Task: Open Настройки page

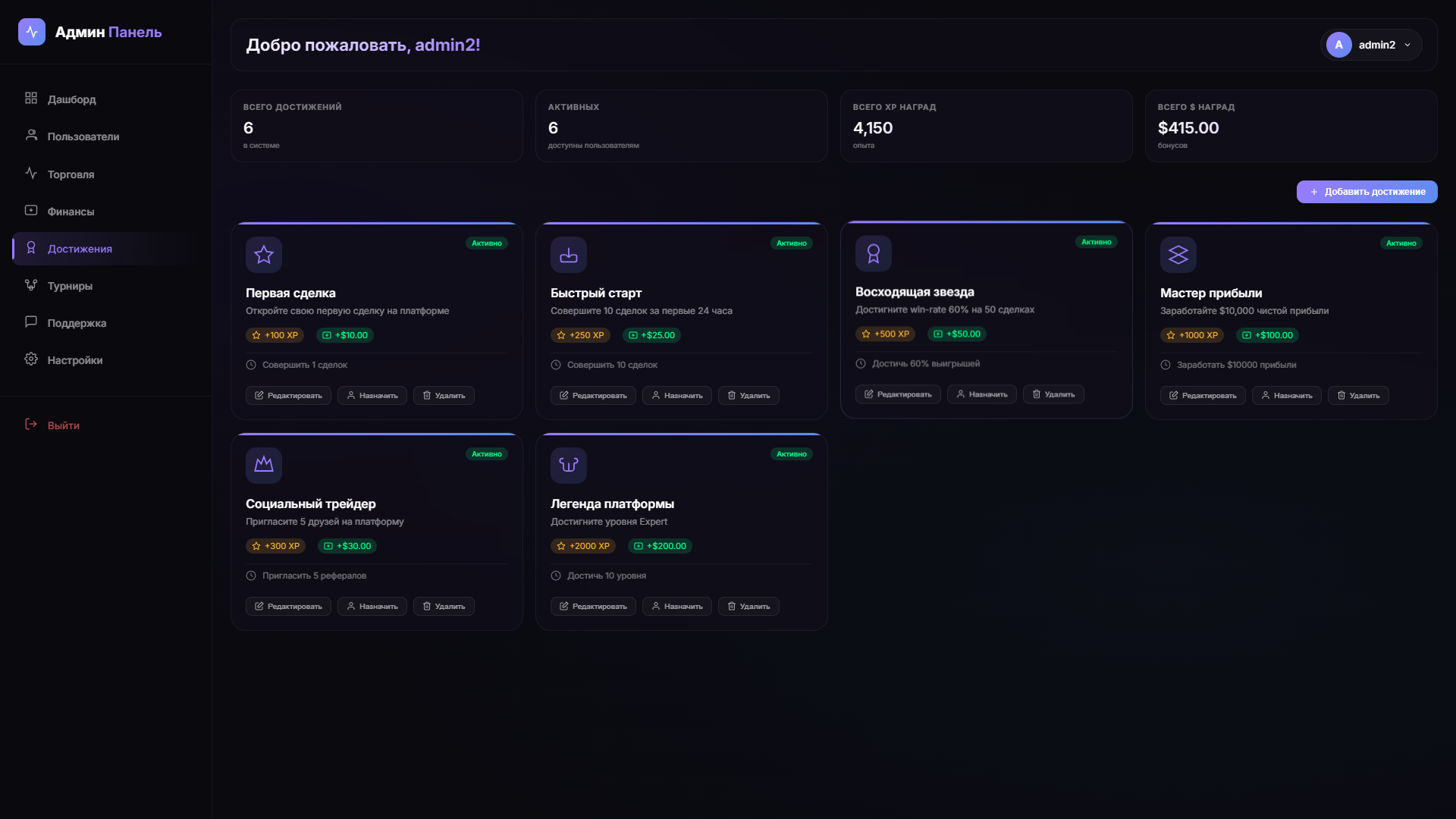Action: (106, 360)
